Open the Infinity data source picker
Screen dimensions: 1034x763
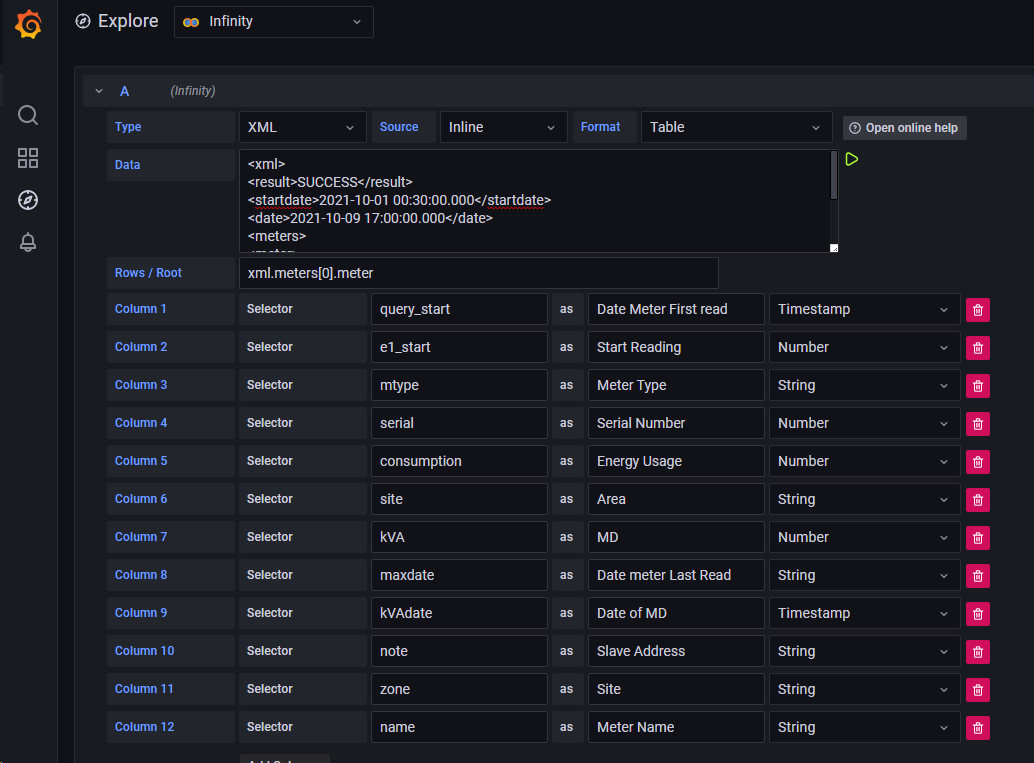(273, 21)
